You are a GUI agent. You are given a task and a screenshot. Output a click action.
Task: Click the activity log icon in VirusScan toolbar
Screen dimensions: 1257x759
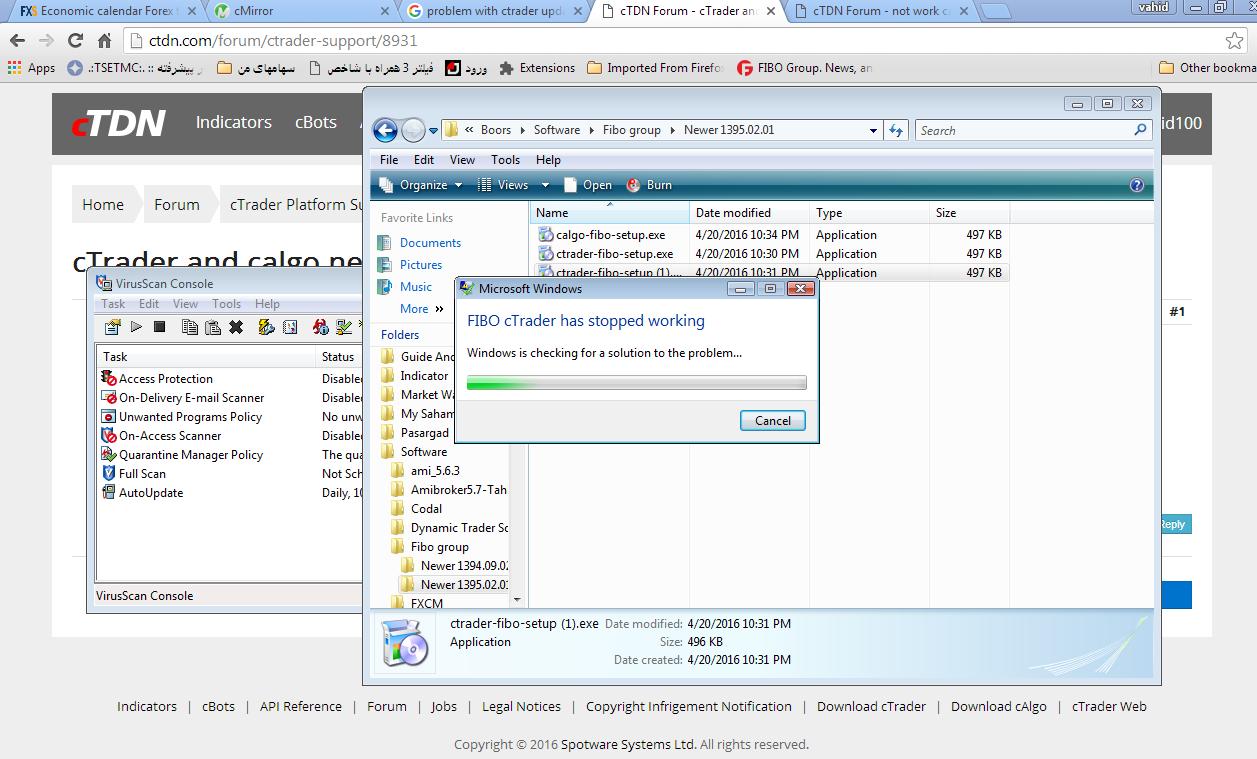(x=290, y=327)
